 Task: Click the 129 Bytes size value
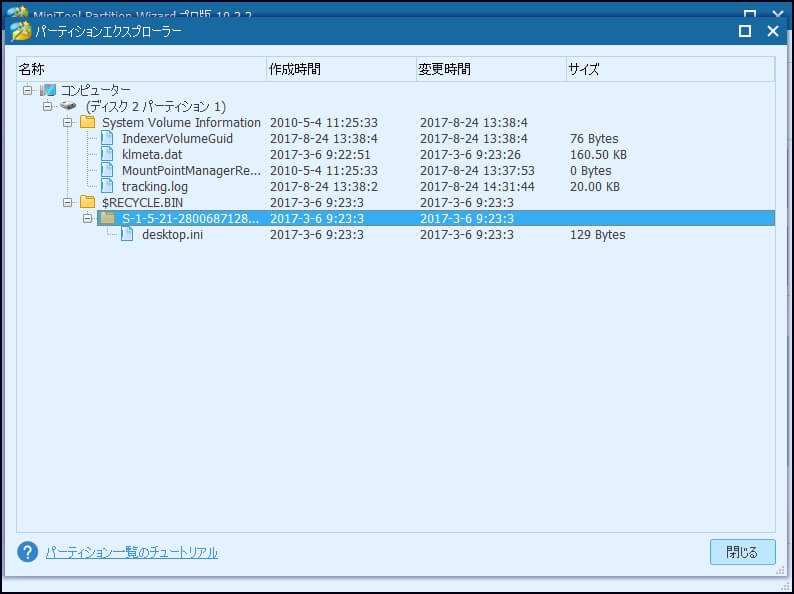pyautogui.click(x=598, y=234)
